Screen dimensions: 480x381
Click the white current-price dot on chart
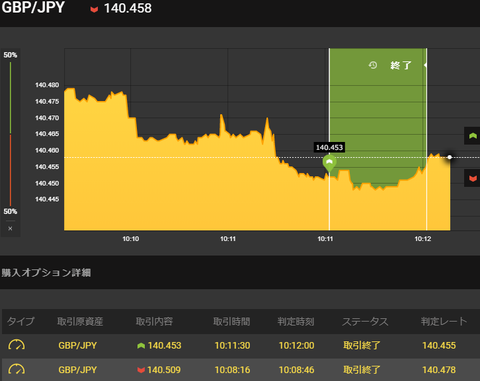click(x=450, y=157)
